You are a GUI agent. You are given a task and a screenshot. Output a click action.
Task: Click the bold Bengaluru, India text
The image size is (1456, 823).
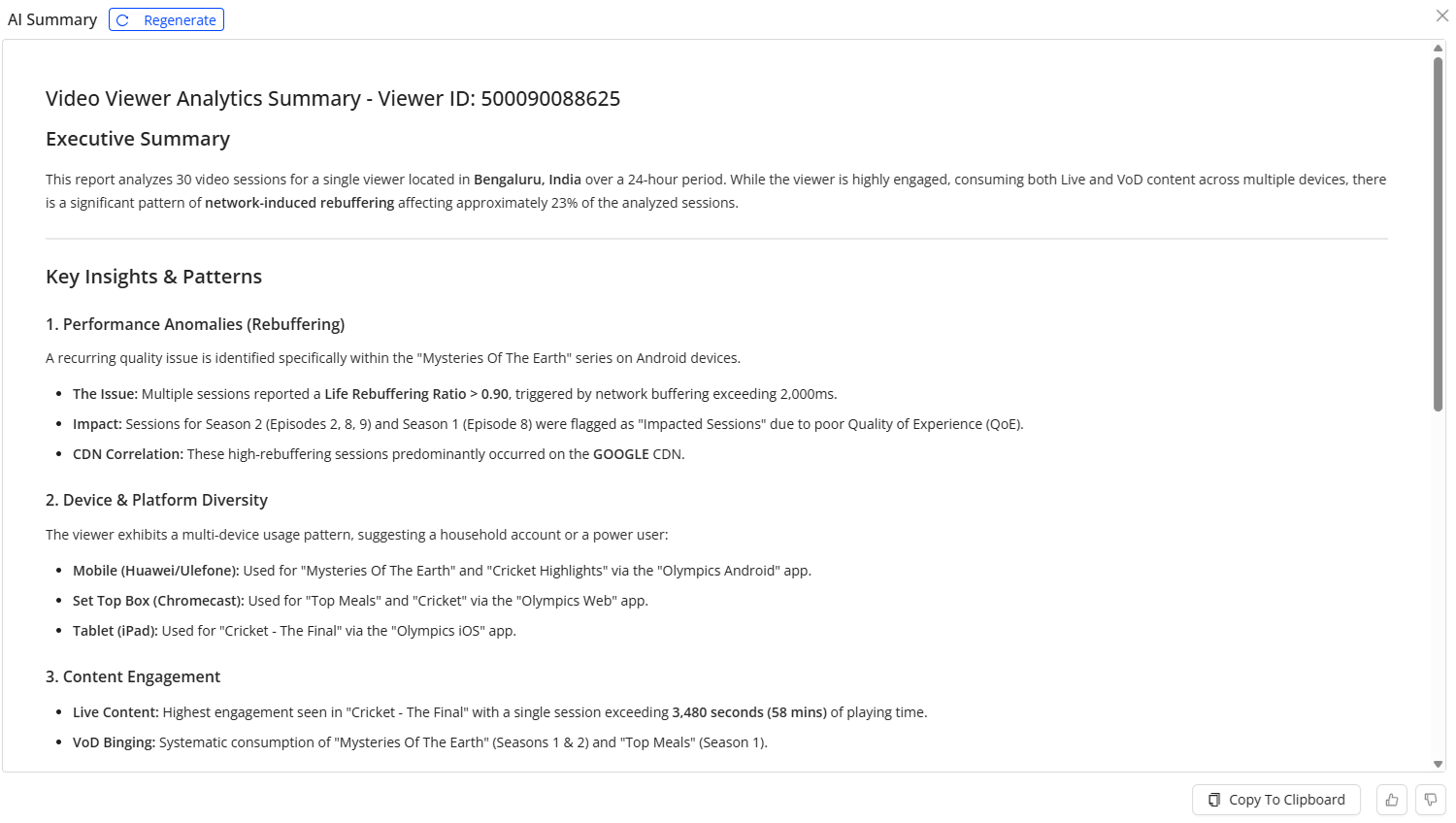point(527,180)
